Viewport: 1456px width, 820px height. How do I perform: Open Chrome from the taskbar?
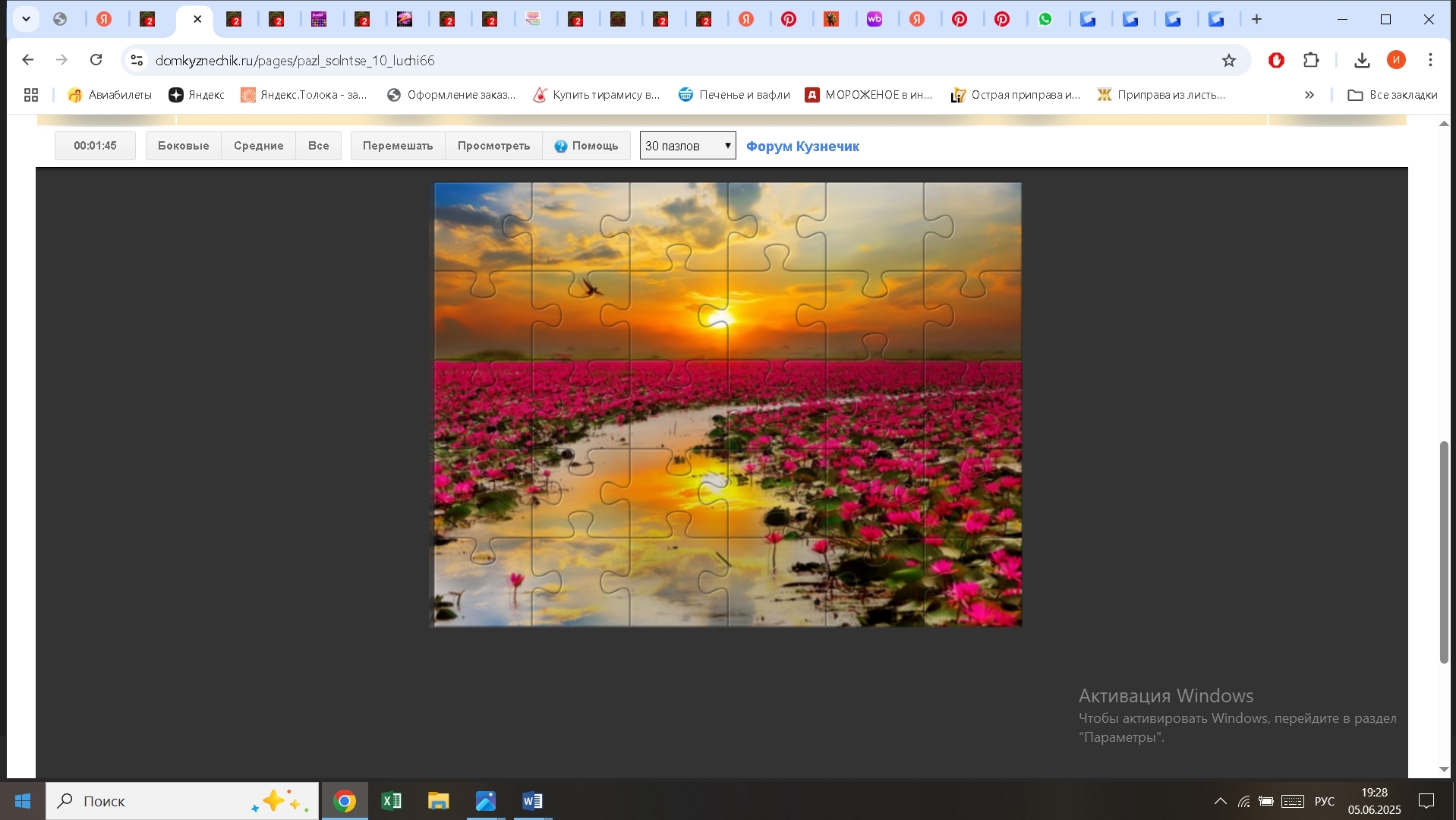click(345, 801)
